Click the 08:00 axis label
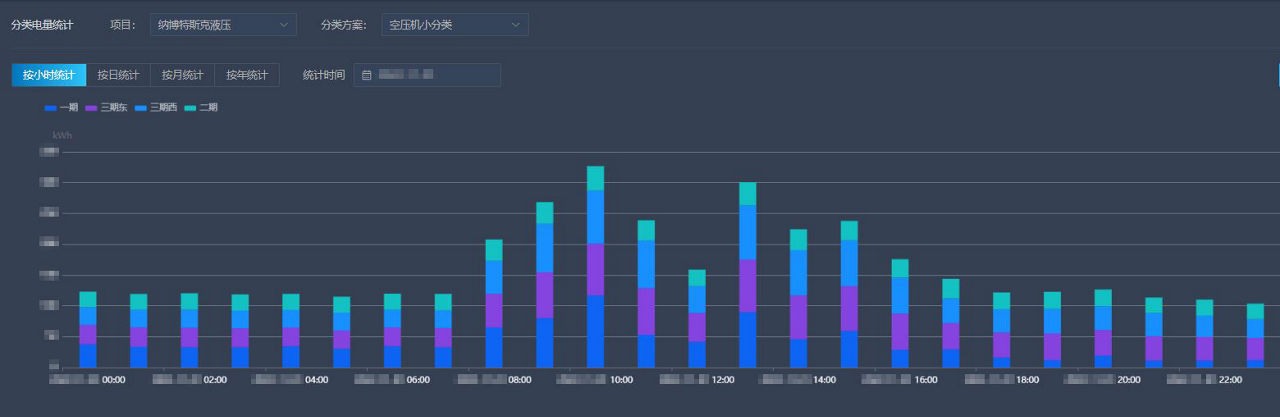 pyautogui.click(x=520, y=380)
